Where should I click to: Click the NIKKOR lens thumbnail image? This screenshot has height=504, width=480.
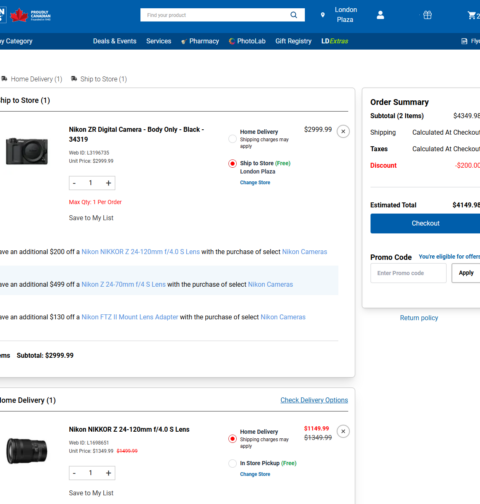coord(27,451)
